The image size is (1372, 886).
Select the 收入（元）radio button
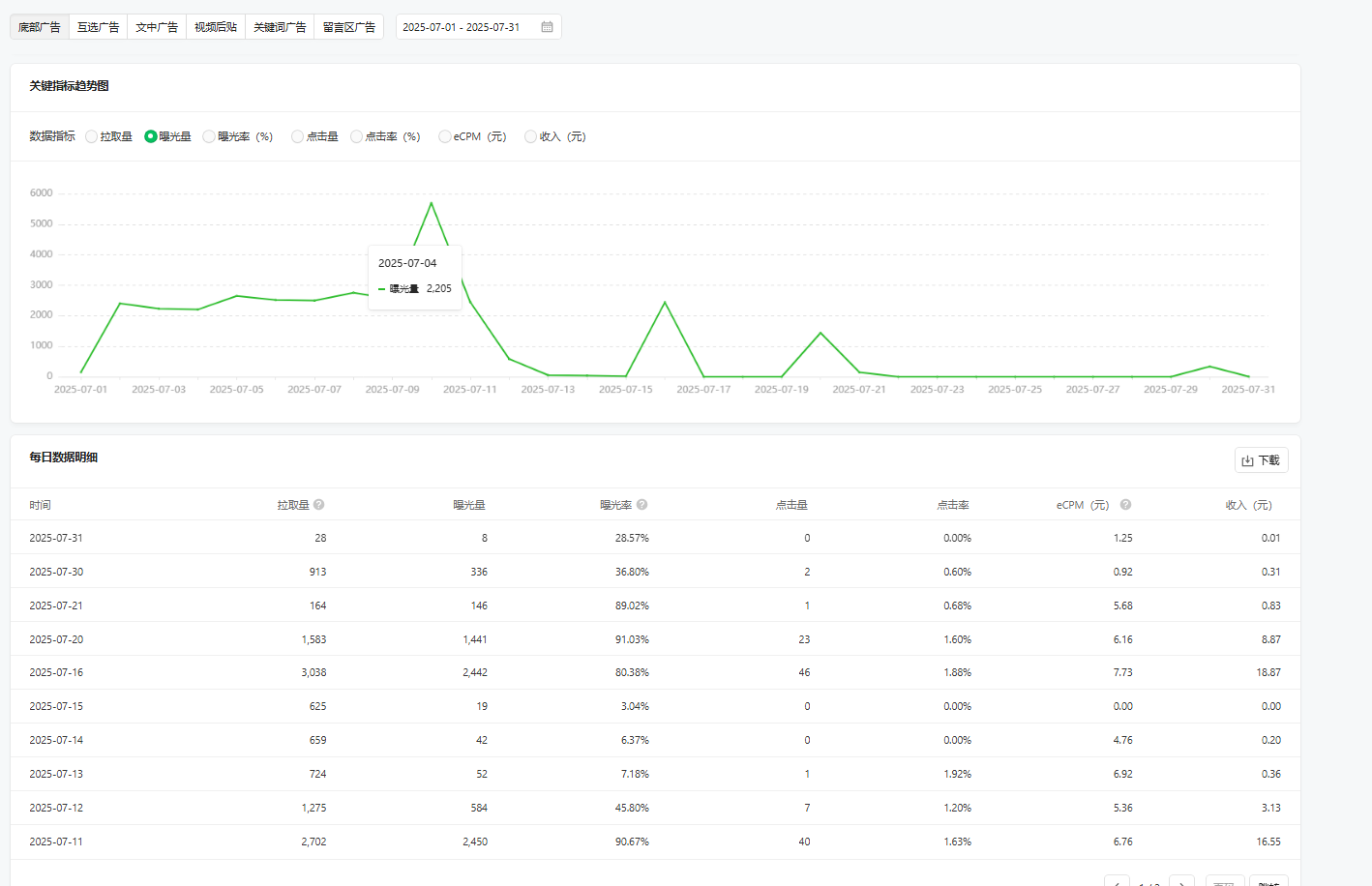[x=530, y=137]
